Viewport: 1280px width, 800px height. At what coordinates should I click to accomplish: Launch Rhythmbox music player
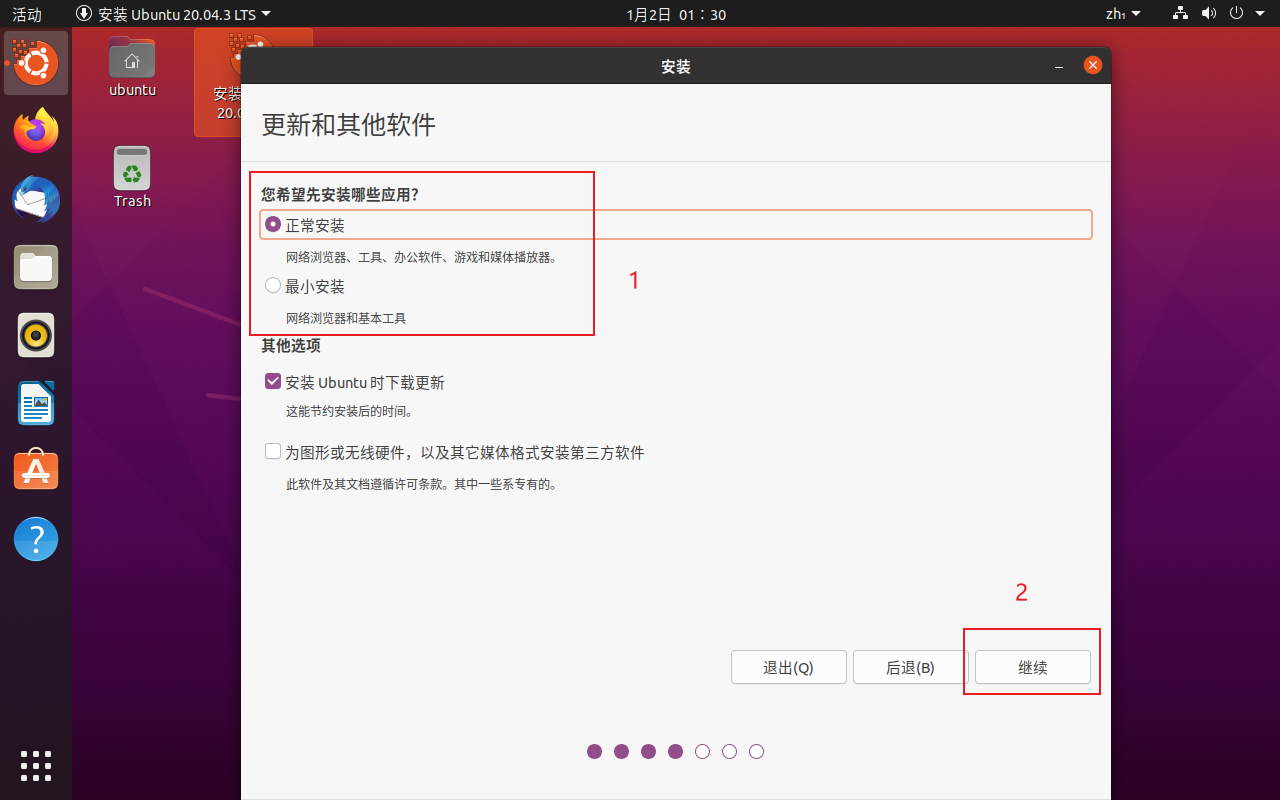coord(36,335)
